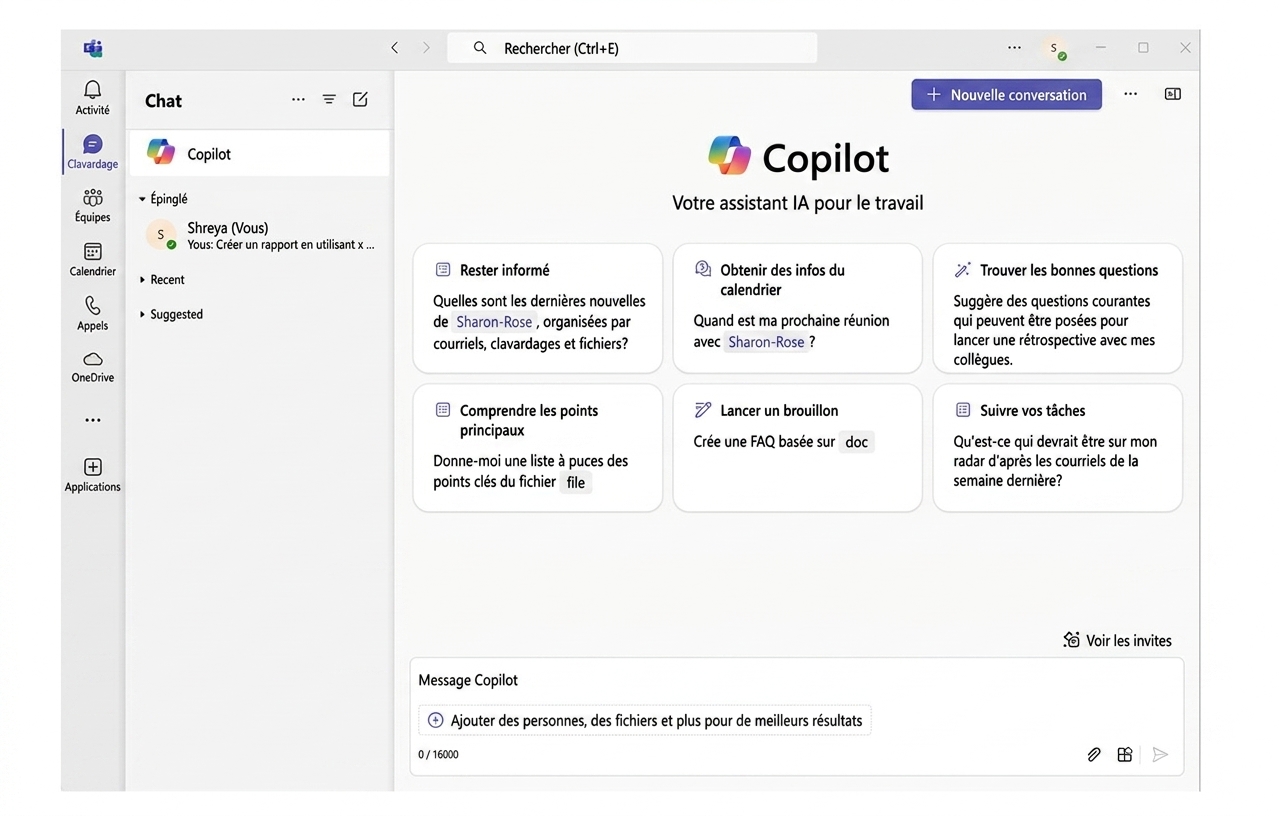This screenshot has height=816, width=1279.
Task: Select the Suivre vos tâches card
Action: [1057, 448]
